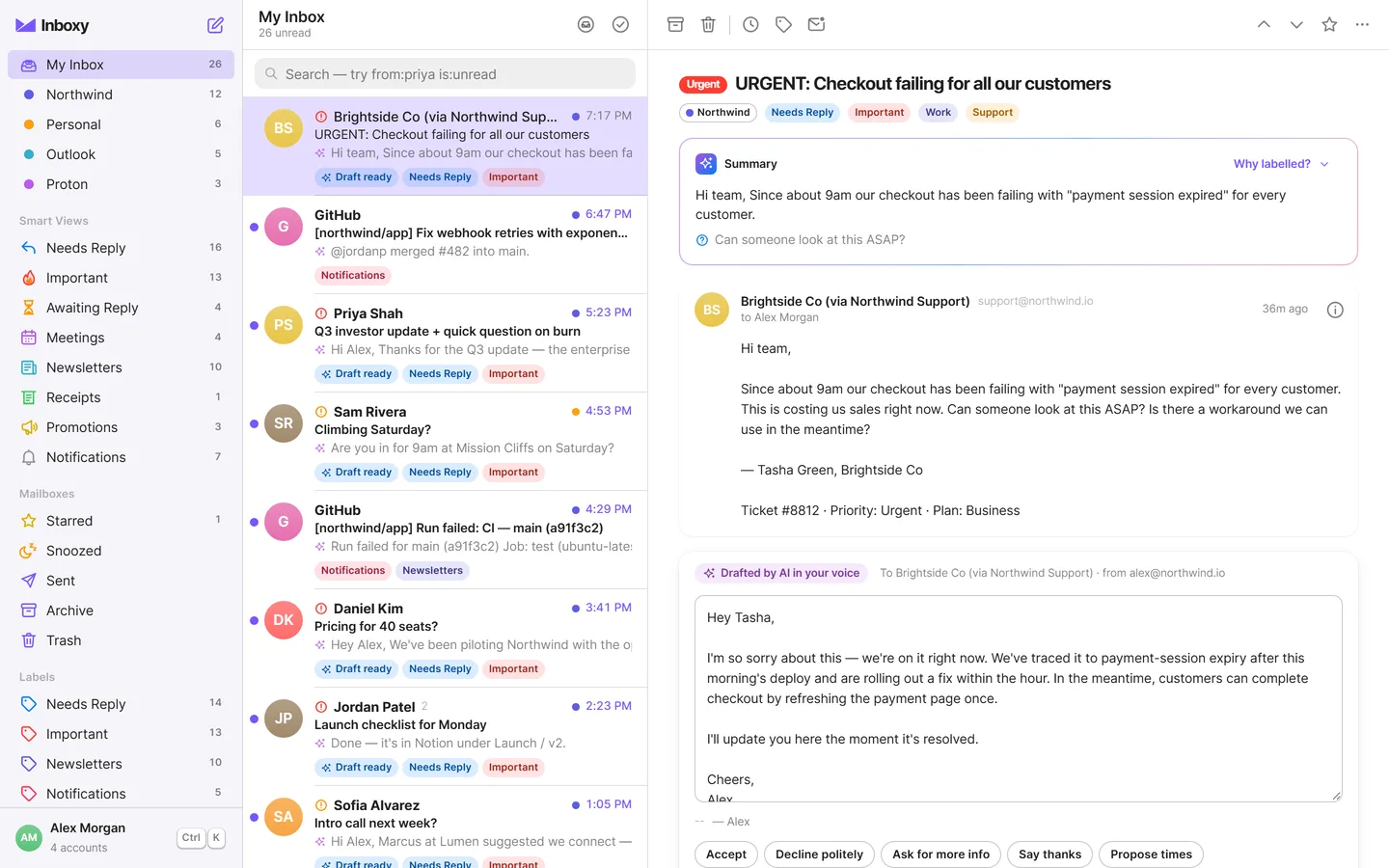Show message details with the info icon
1389x868 pixels.
pyautogui.click(x=1335, y=310)
